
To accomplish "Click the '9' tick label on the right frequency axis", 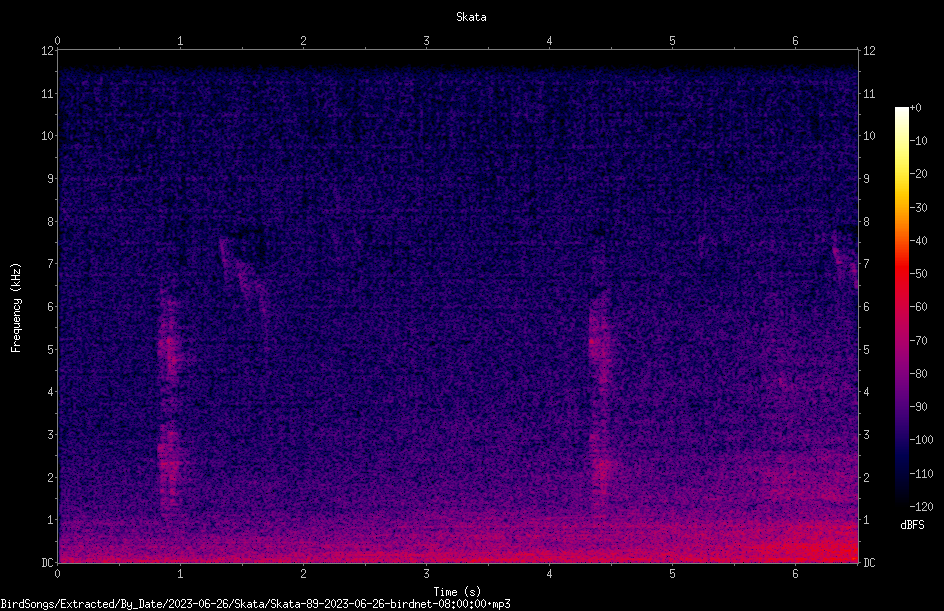I will pos(866,179).
